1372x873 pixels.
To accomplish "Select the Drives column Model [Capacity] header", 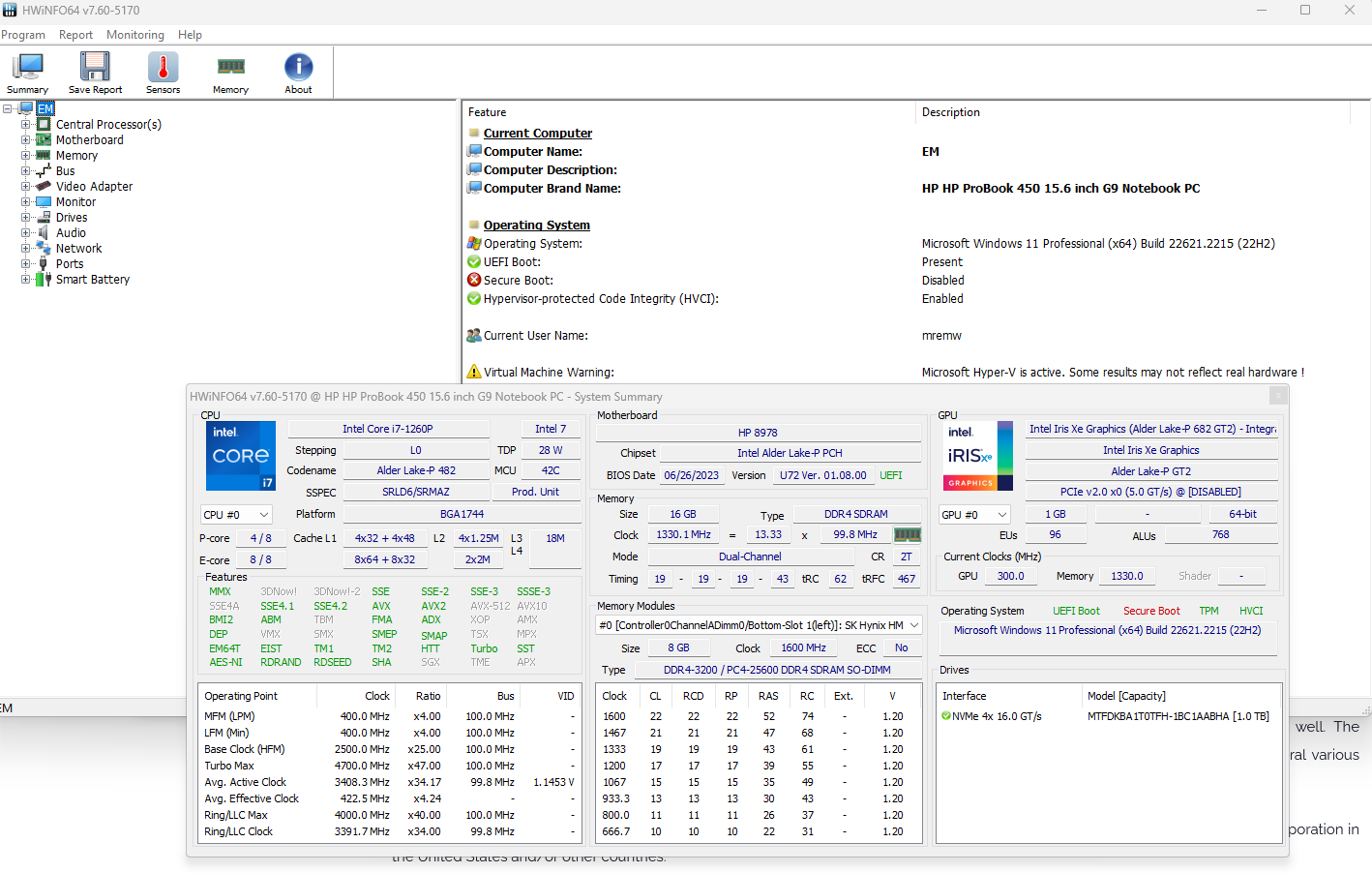I will coord(1126,697).
